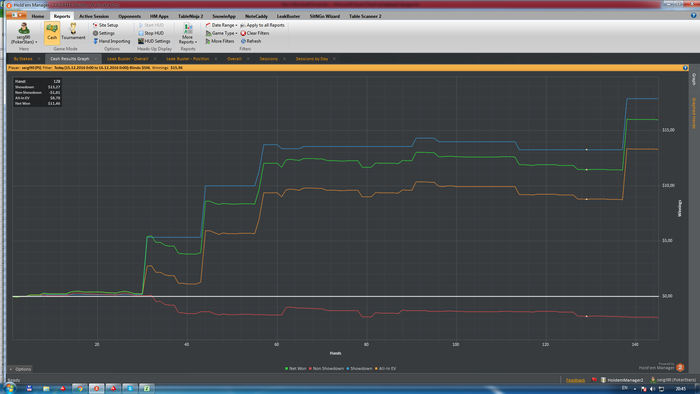
Task: Stop the HUD
Action: click(151, 33)
